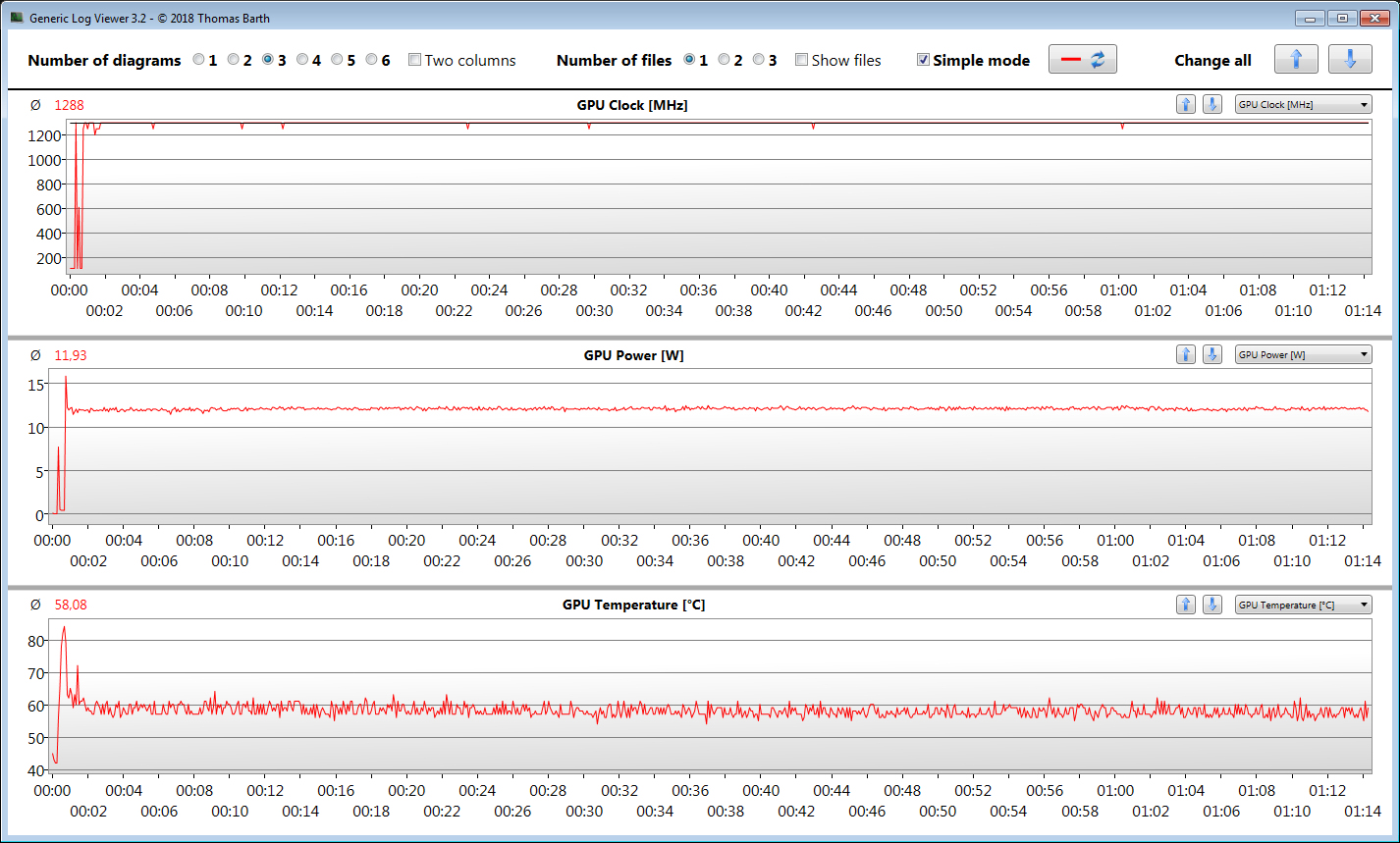This screenshot has width=1400, height=843.
Task: Close the Generic Log Viewer window
Action: click(x=1373, y=18)
